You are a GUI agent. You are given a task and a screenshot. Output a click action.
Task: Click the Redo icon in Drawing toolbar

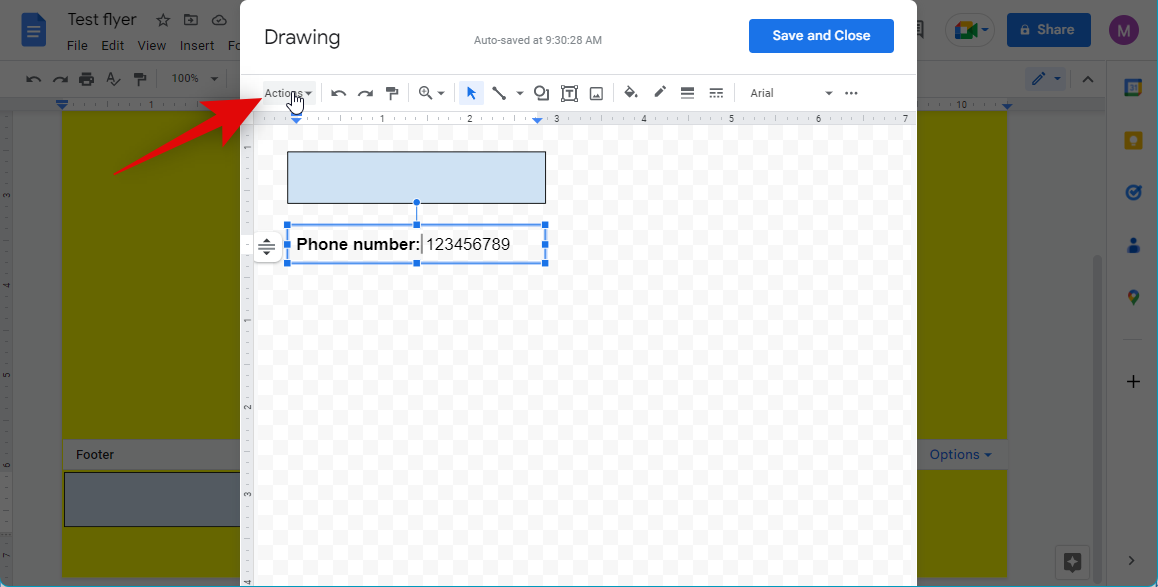click(x=365, y=93)
